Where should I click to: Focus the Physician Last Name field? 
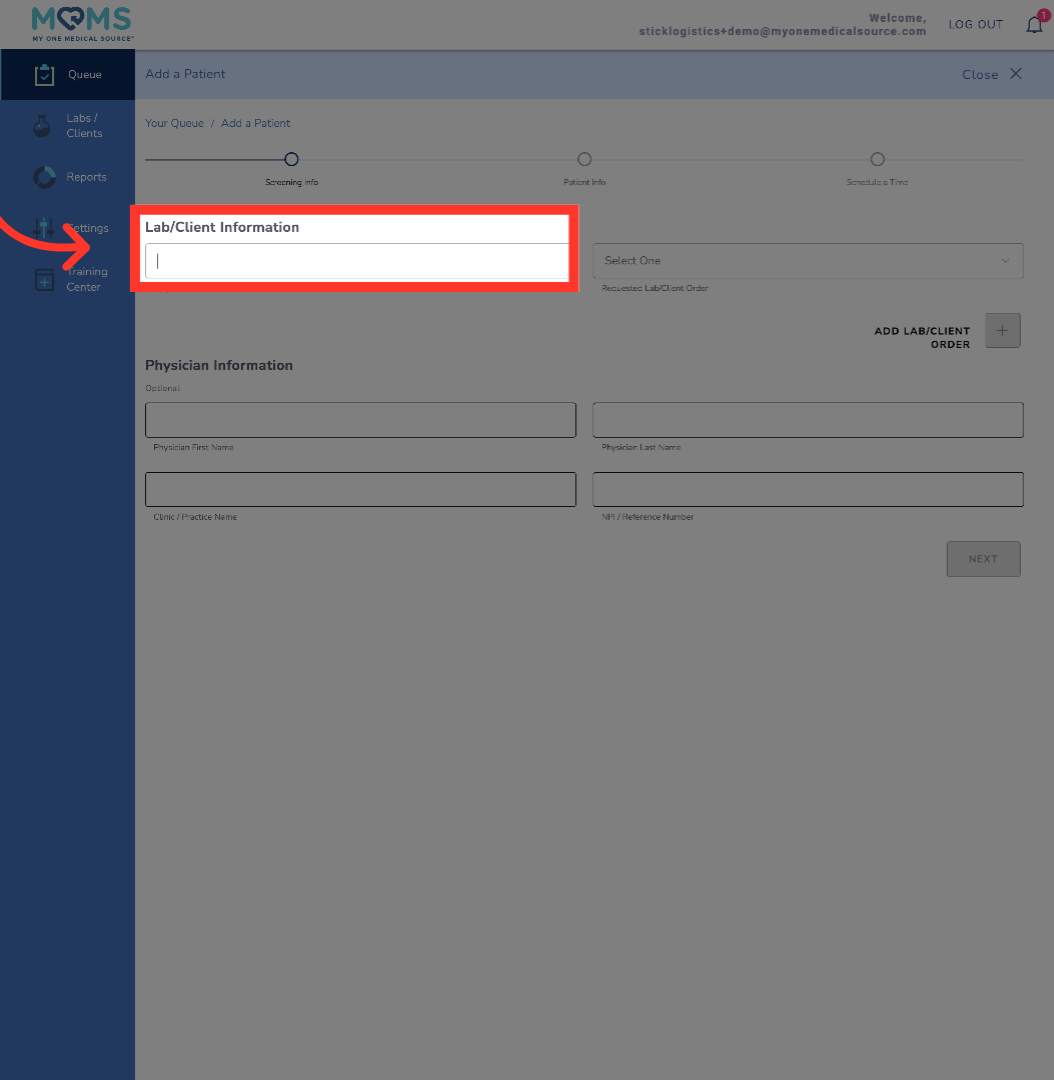coord(807,420)
